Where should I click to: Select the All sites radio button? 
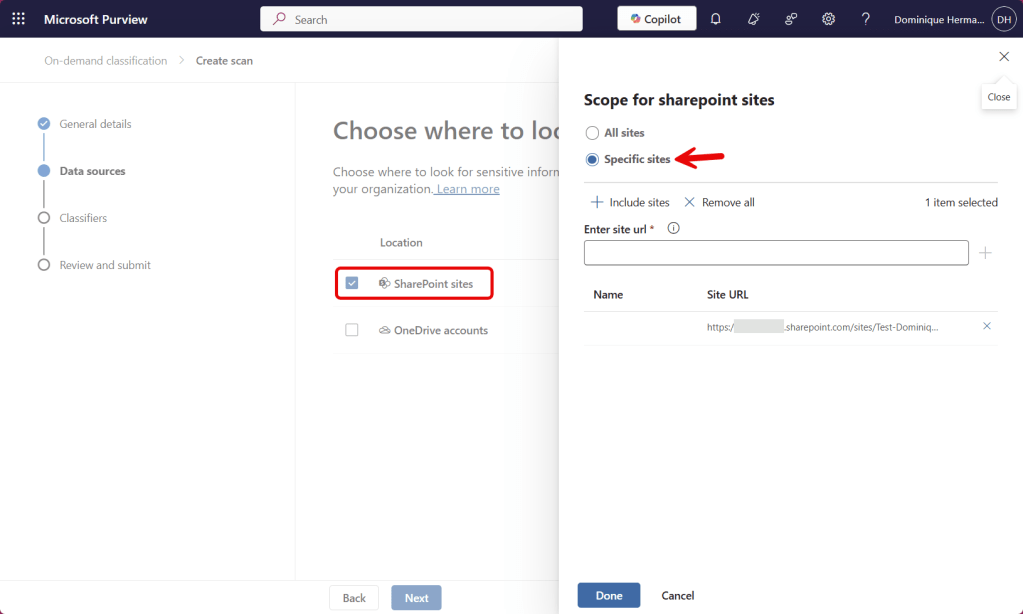[x=591, y=132]
